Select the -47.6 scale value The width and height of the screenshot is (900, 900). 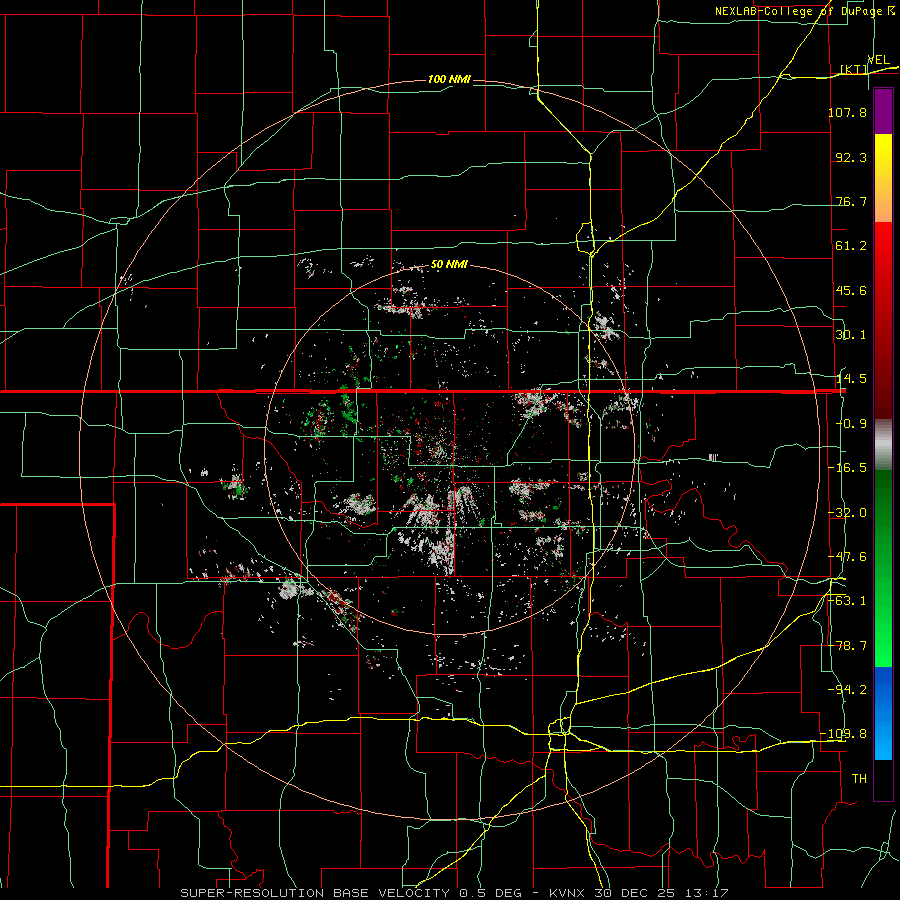coord(847,557)
